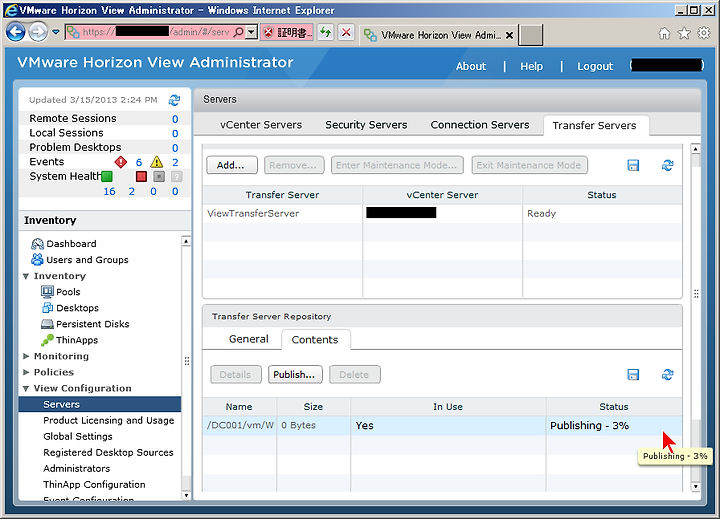This screenshot has height=519, width=720.
Task: Select the Transfer Servers tab
Action: pyautogui.click(x=595, y=126)
